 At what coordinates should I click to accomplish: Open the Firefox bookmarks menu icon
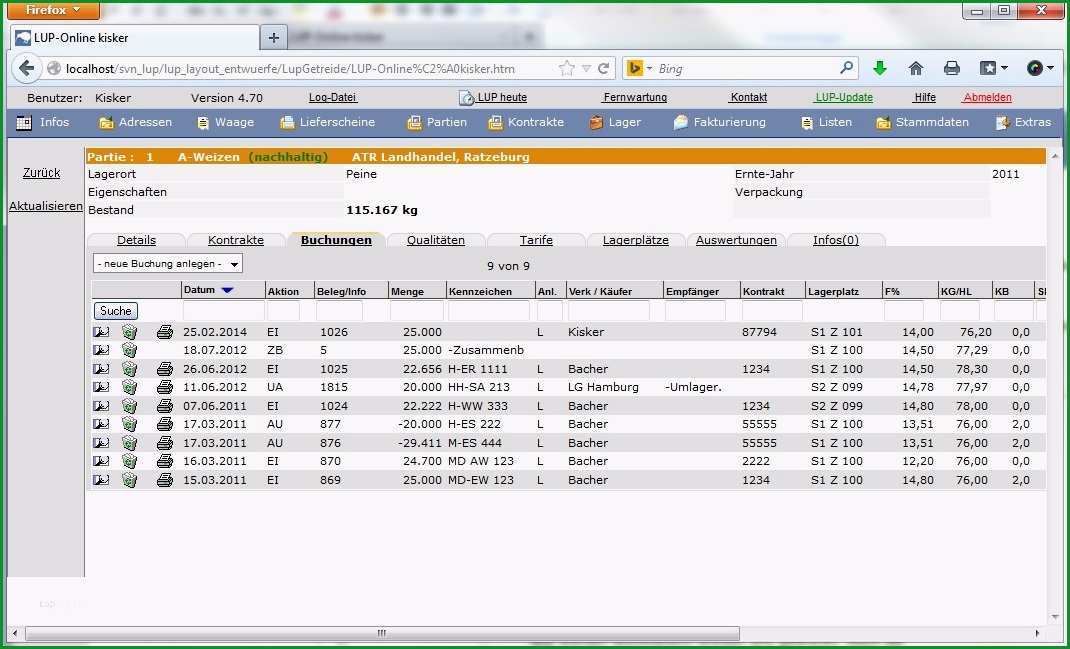tap(994, 68)
